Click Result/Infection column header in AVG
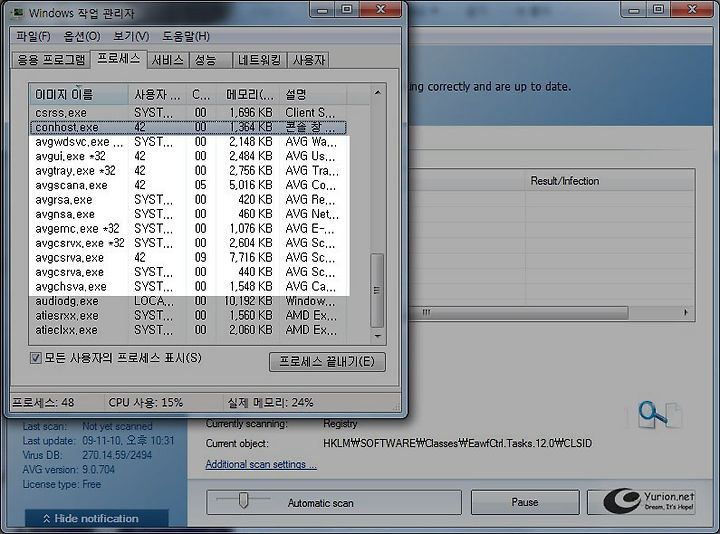This screenshot has height=534, width=720. pos(610,181)
